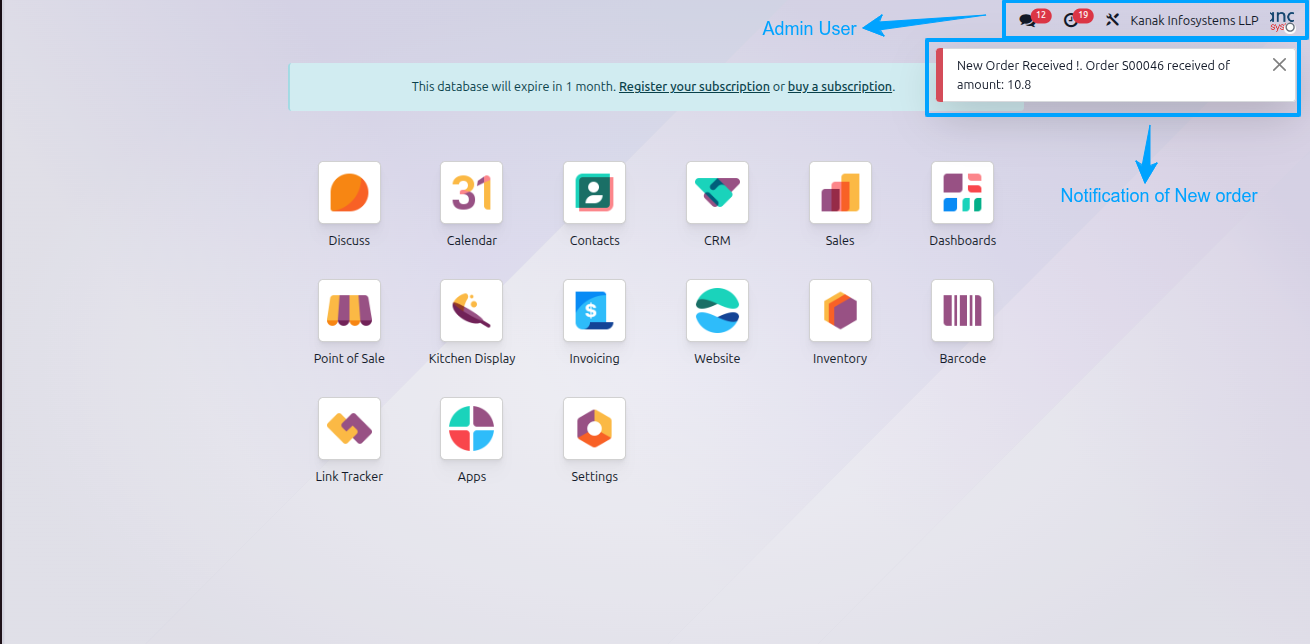Click the Kanak Infosystems LLP company name
Screen dimensions: 1310x644
tap(1194, 20)
